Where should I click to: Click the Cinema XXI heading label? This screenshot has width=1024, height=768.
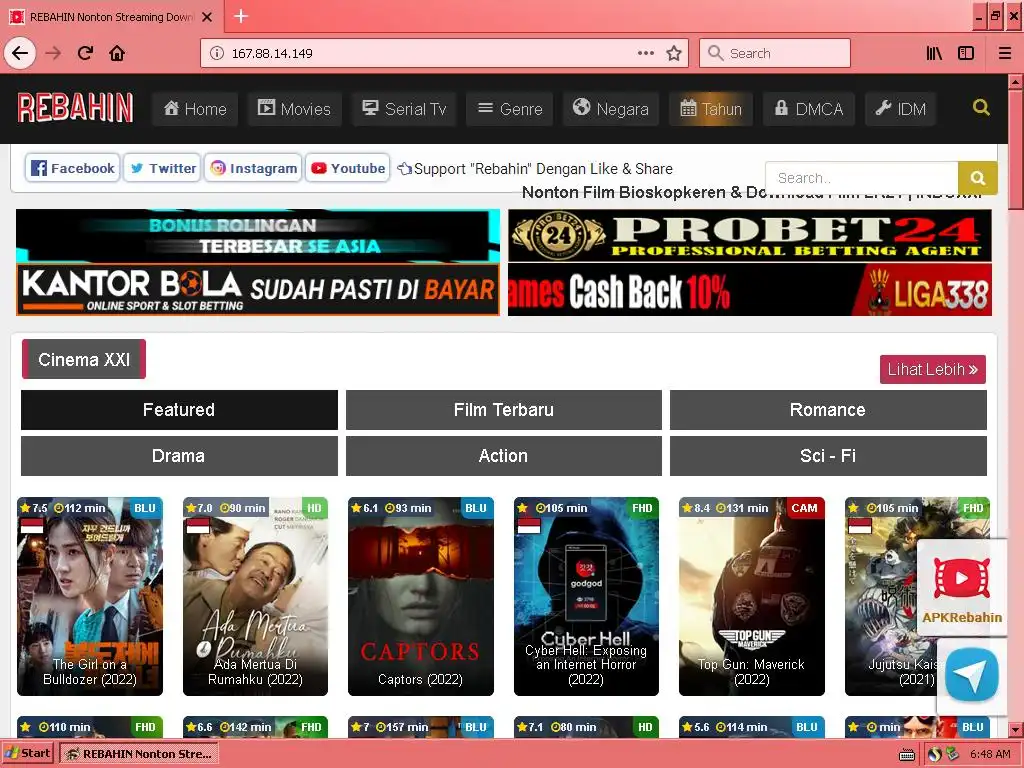[84, 359]
